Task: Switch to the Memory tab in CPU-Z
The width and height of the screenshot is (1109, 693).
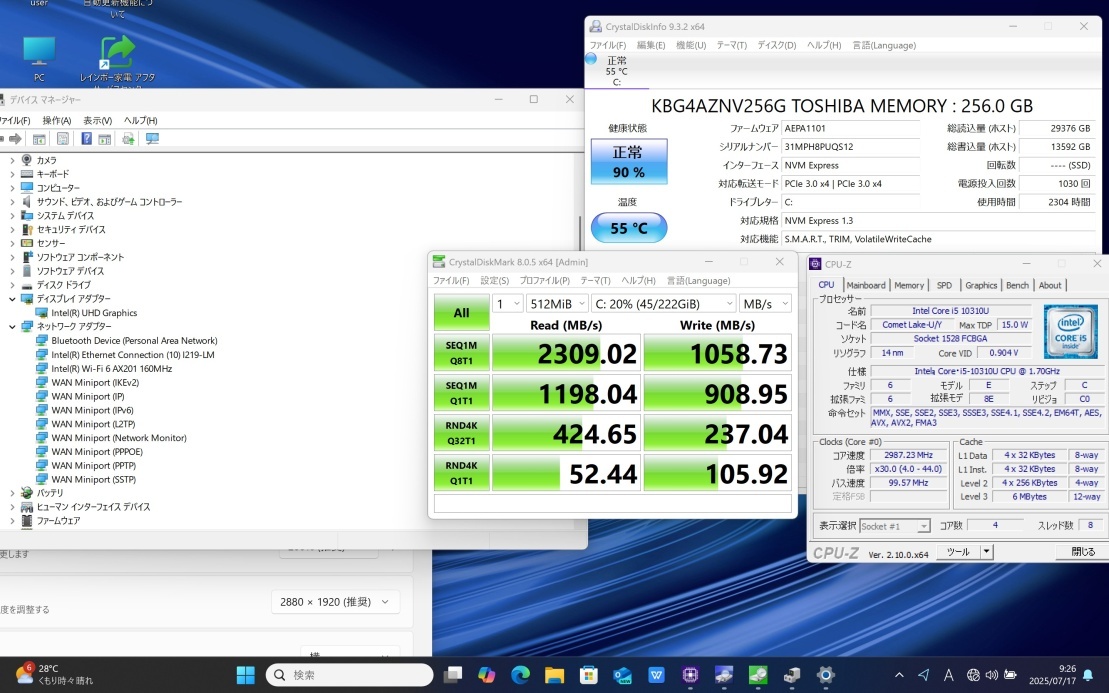Action: click(x=909, y=285)
